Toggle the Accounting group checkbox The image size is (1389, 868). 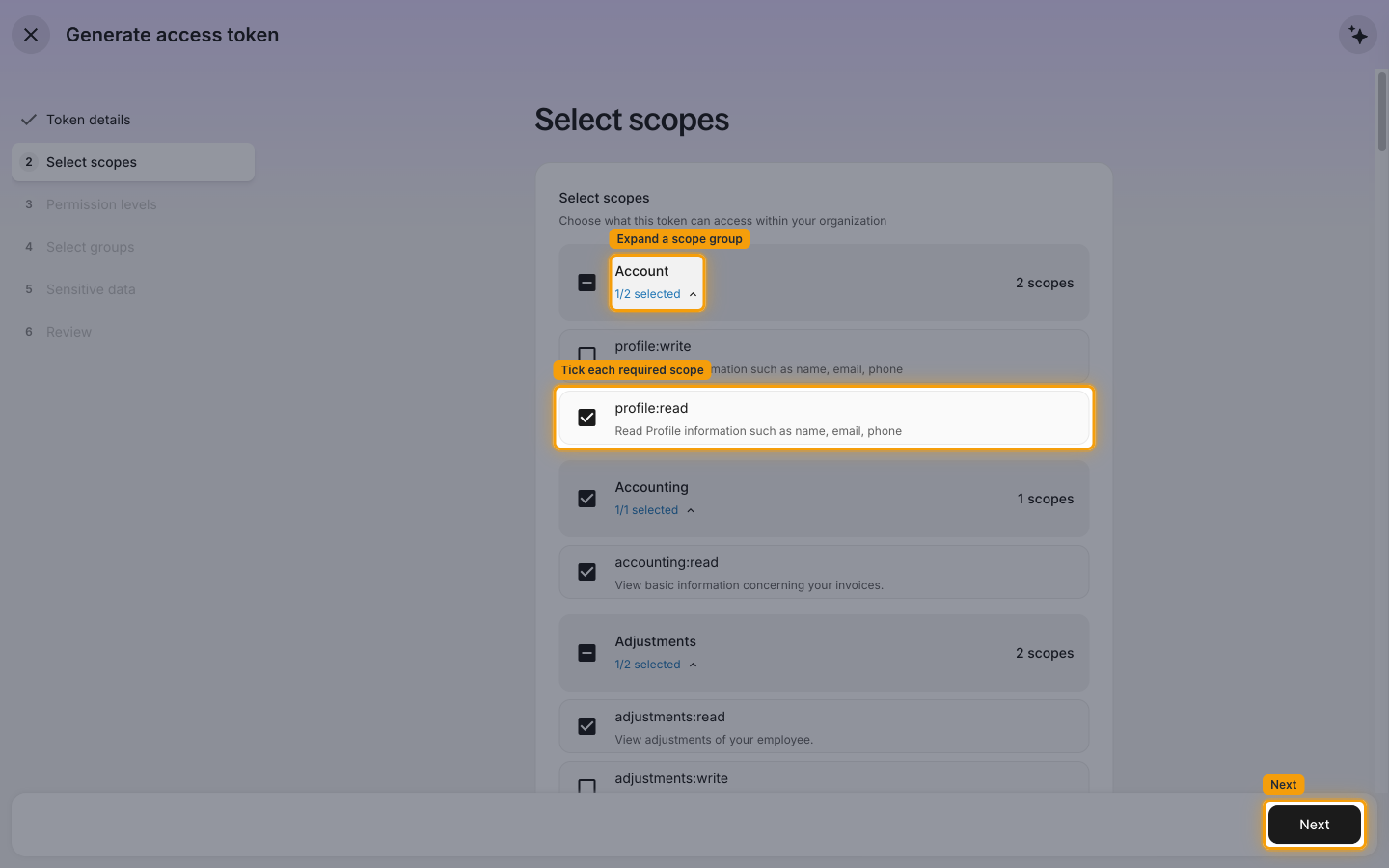586,499
